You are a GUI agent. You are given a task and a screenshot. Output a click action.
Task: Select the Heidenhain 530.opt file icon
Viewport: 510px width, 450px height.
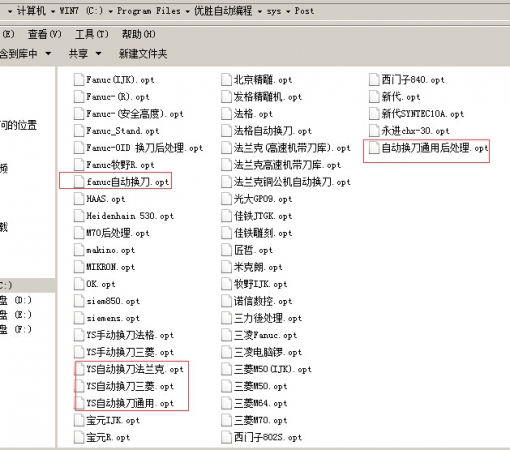[79, 216]
